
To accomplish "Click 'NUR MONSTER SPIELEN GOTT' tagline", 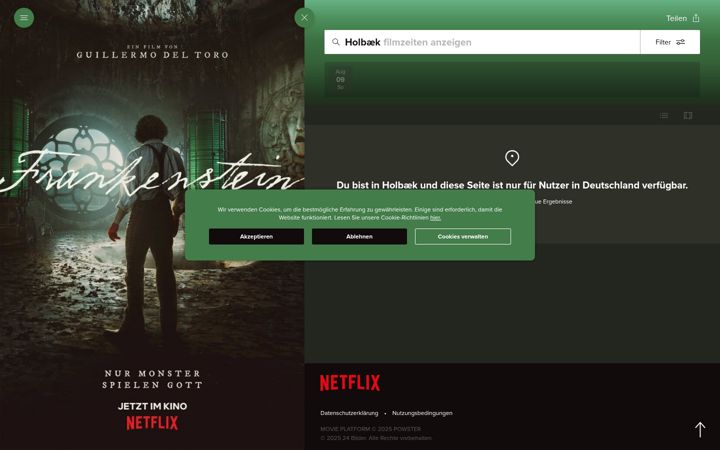I will click(x=152, y=379).
